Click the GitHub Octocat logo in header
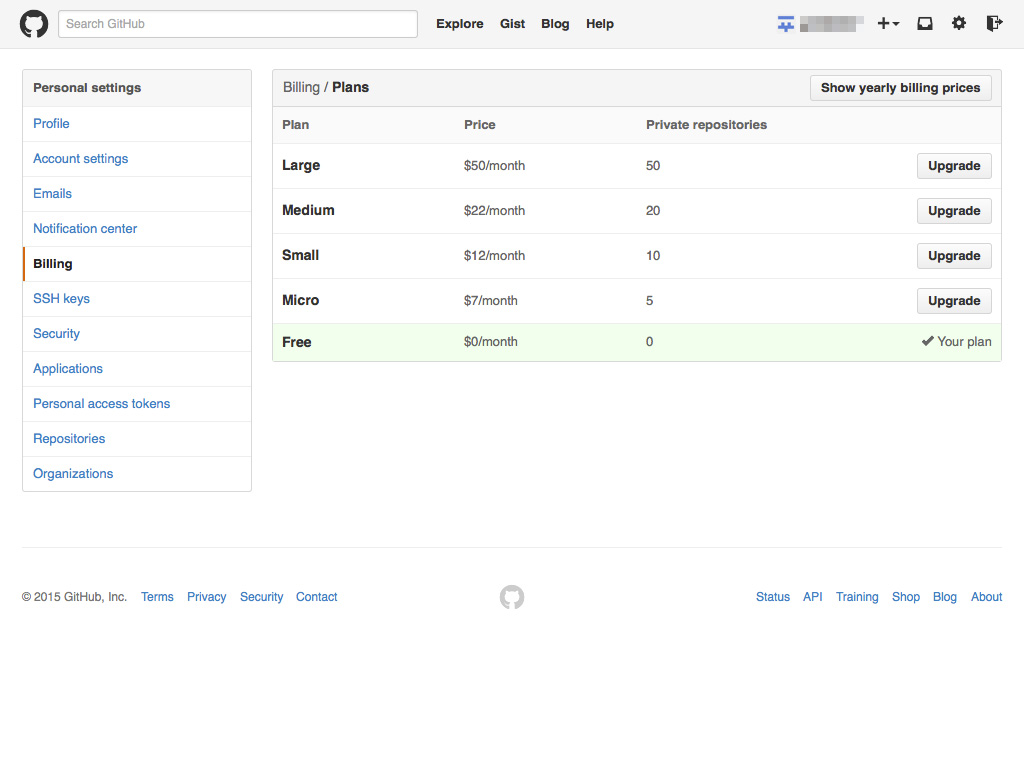 tap(34, 24)
